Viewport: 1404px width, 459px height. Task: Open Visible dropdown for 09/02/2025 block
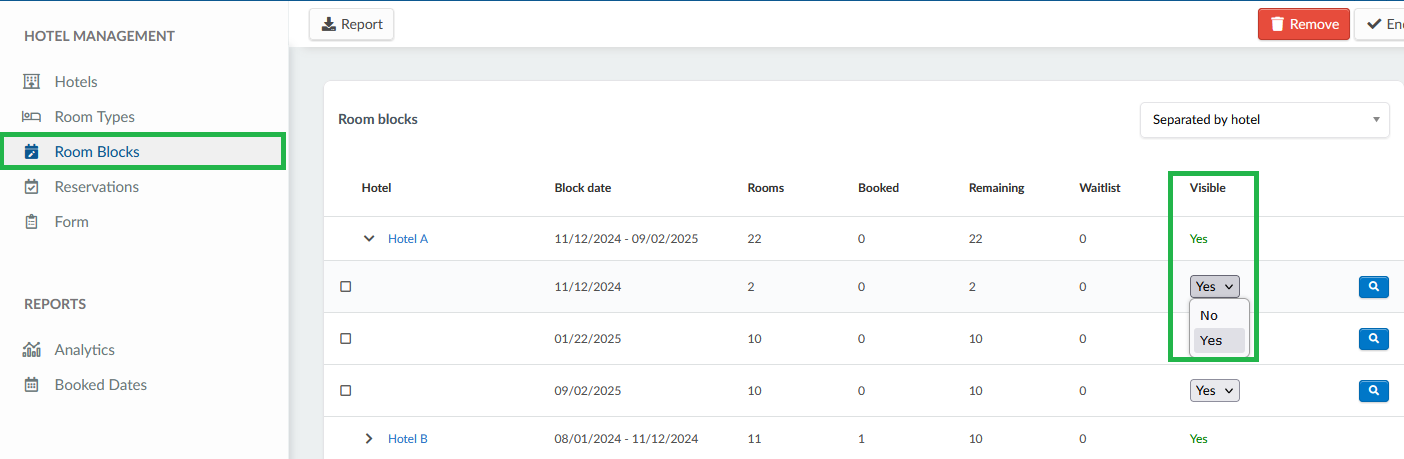[1214, 390]
